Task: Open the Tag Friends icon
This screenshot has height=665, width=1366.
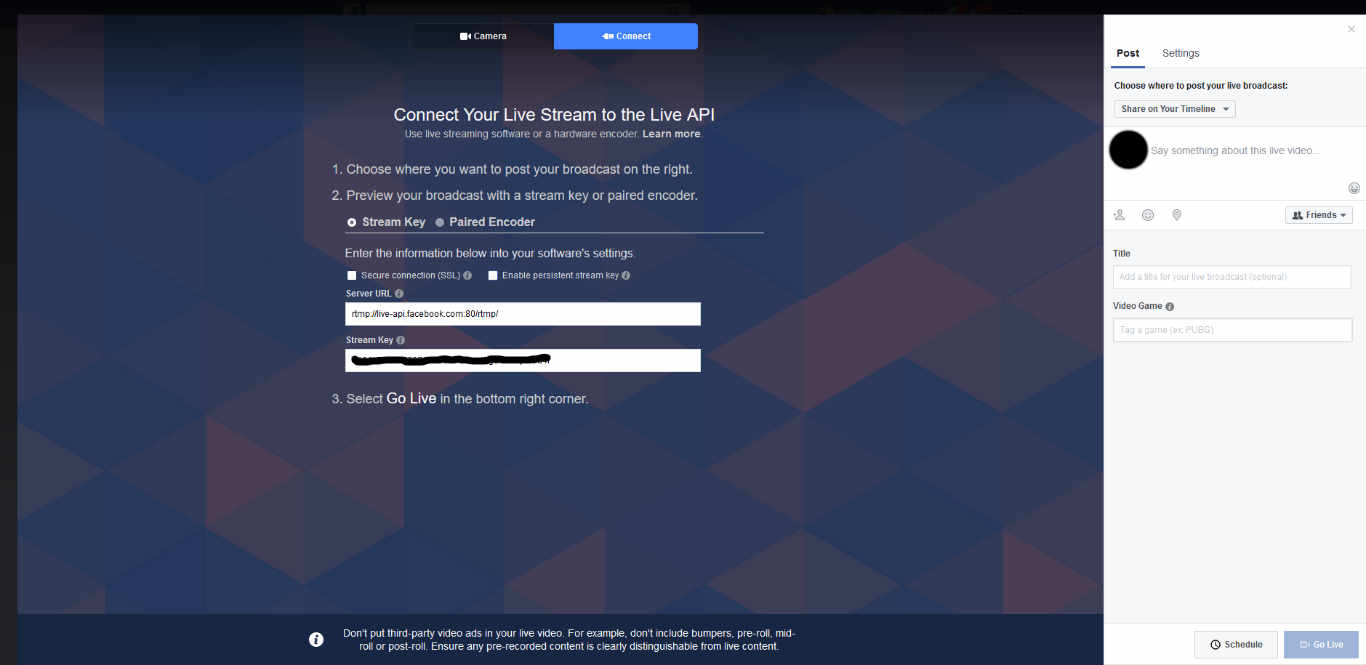Action: (x=1119, y=214)
